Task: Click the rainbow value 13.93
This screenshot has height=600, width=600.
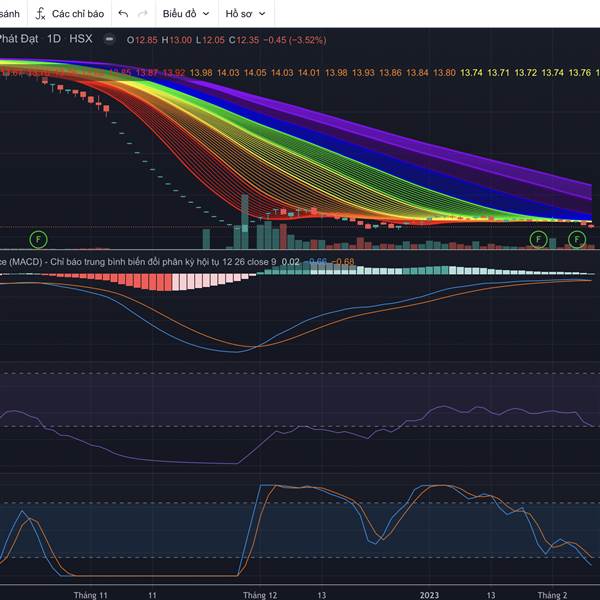Action: click(363, 73)
